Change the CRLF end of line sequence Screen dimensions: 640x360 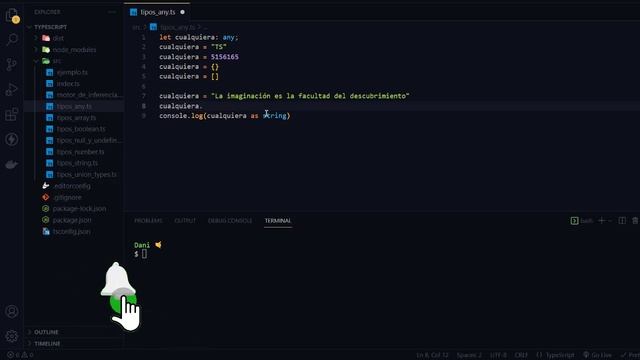pyautogui.click(x=521, y=355)
